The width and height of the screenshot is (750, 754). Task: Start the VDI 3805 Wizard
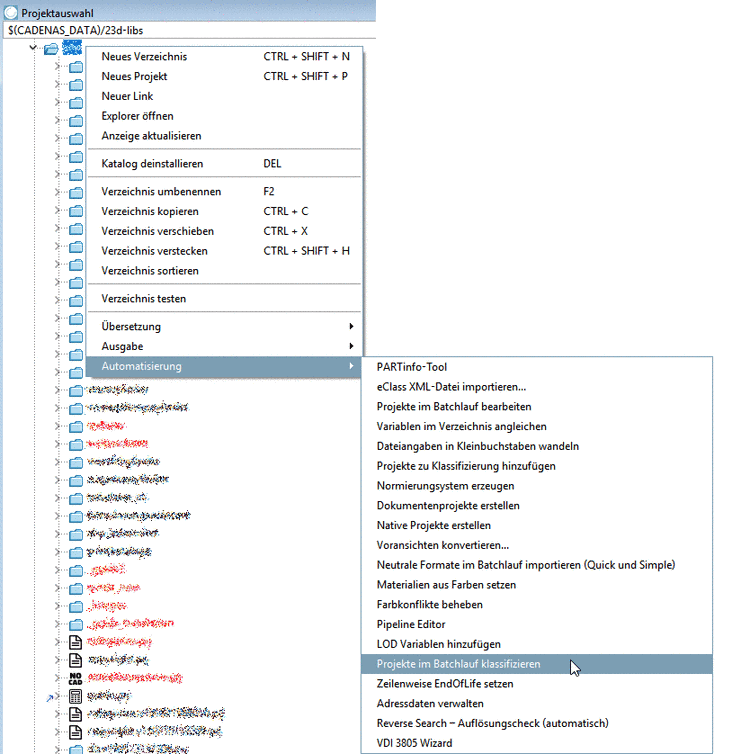(537, 743)
